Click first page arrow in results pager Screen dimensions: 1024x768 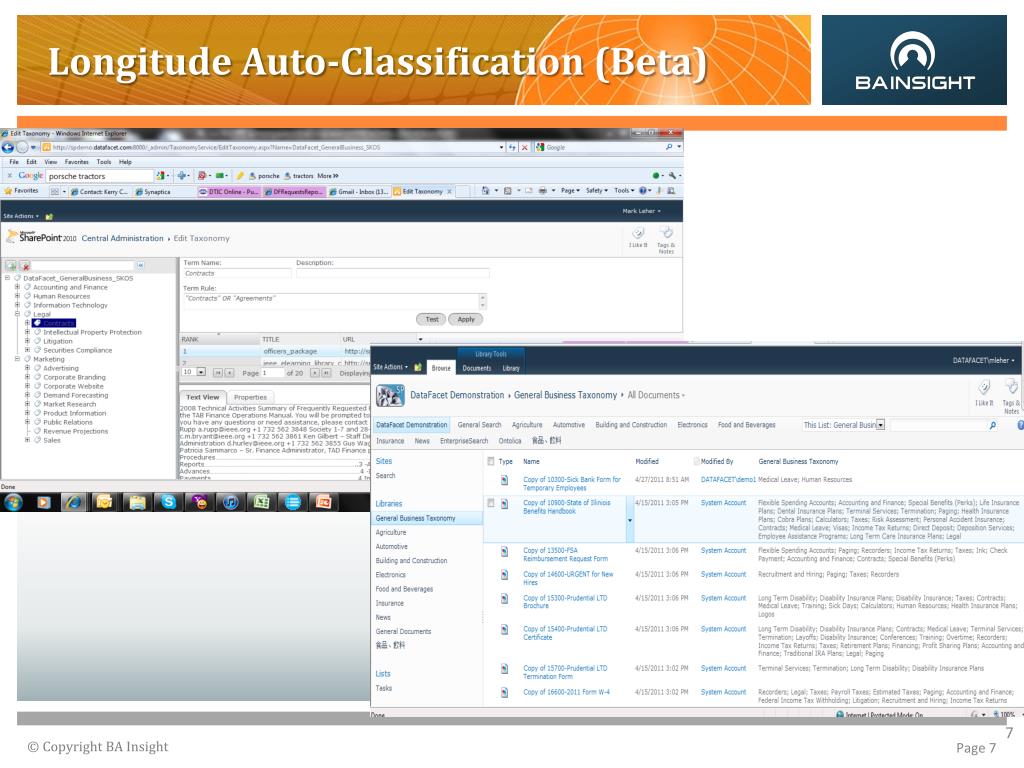tap(218, 373)
